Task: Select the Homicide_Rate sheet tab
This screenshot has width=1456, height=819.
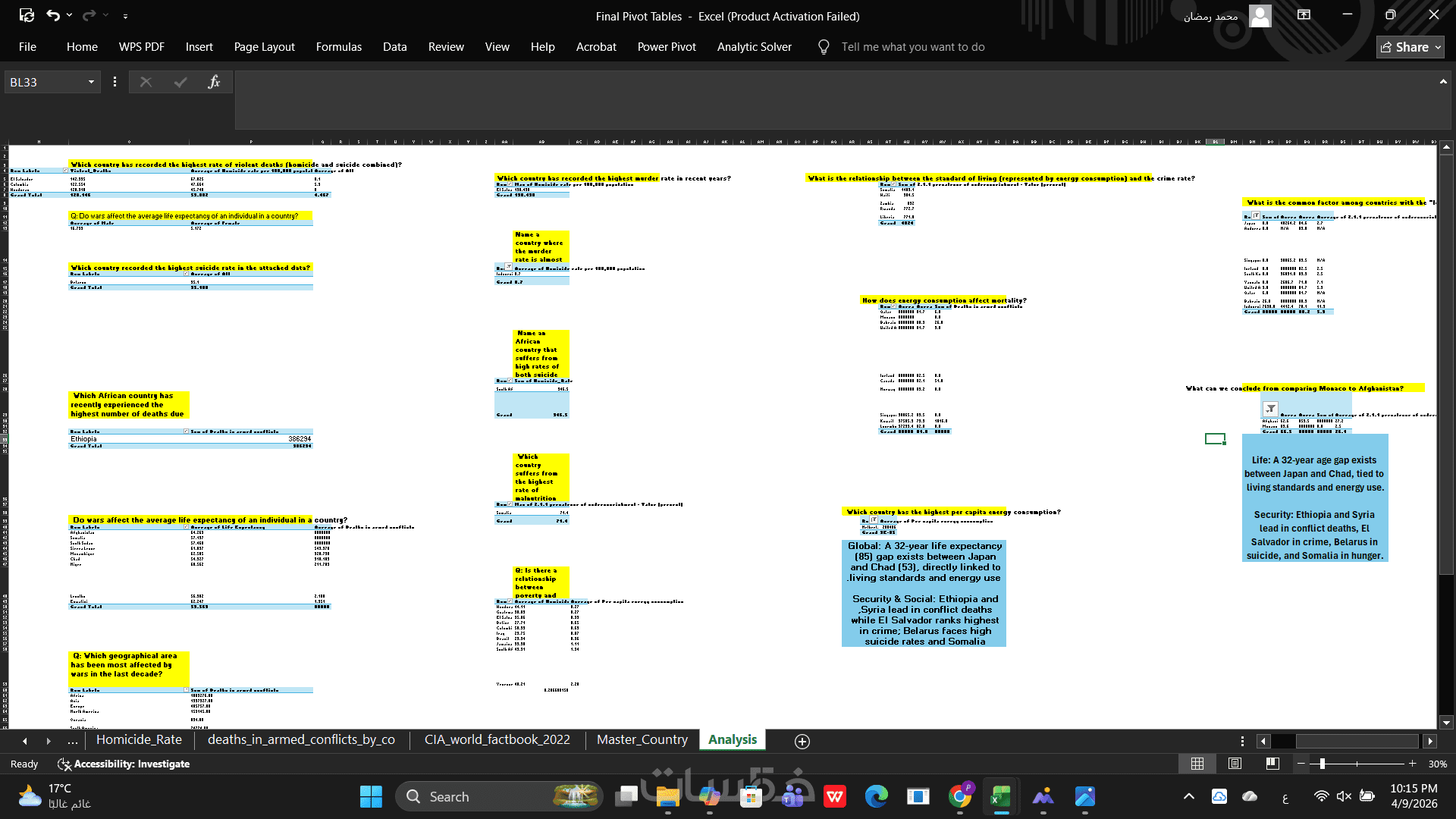Action: [139, 739]
